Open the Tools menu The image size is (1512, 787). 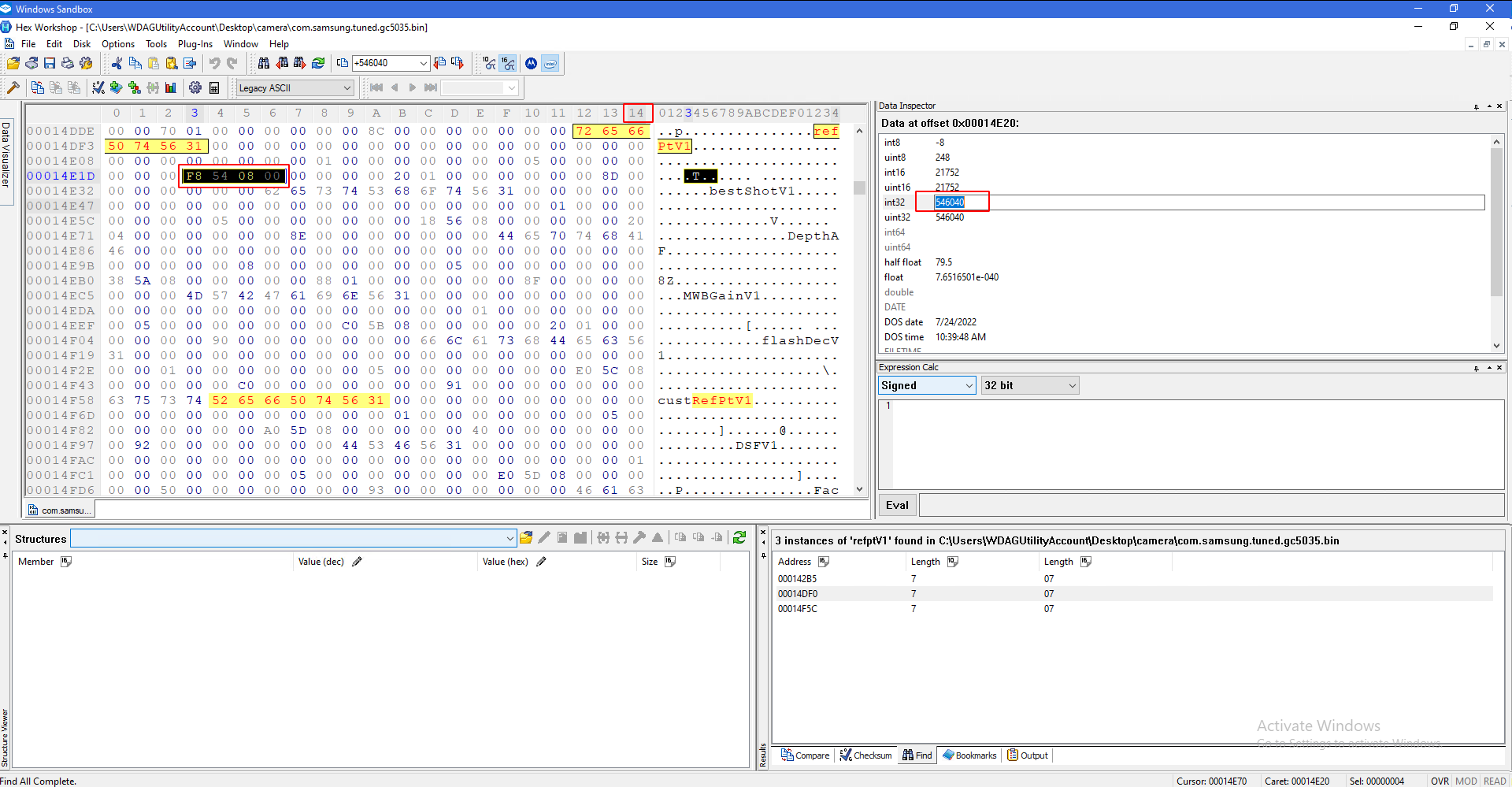pos(156,44)
